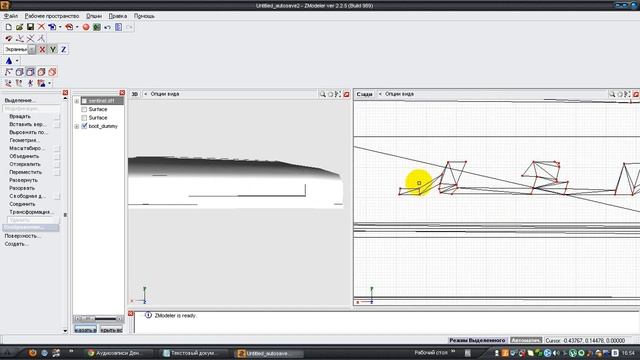Expand the top tree node in scene browser
Screen dimensions: 640x360
(77, 101)
